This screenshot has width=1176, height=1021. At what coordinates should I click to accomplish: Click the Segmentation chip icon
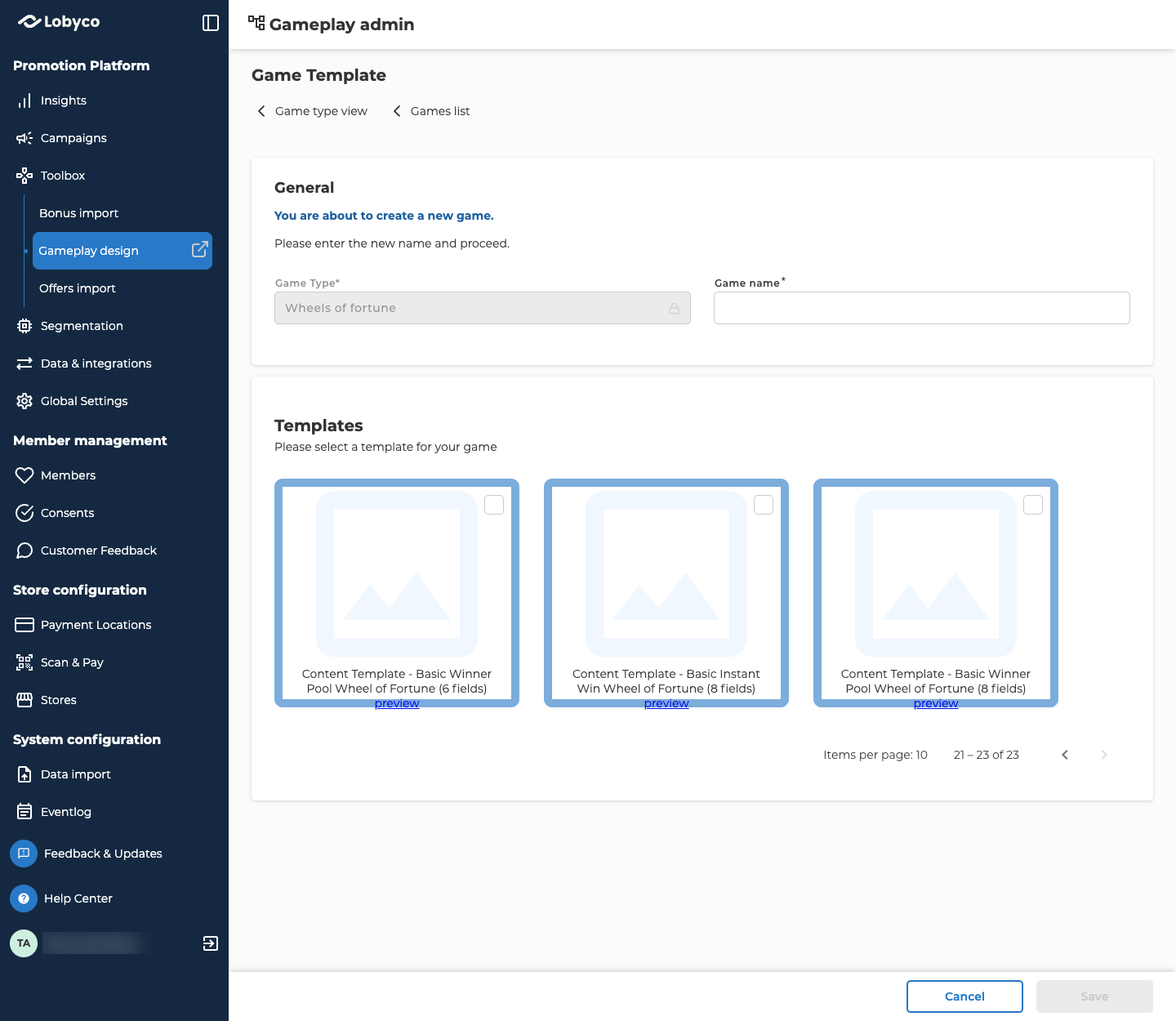point(24,326)
